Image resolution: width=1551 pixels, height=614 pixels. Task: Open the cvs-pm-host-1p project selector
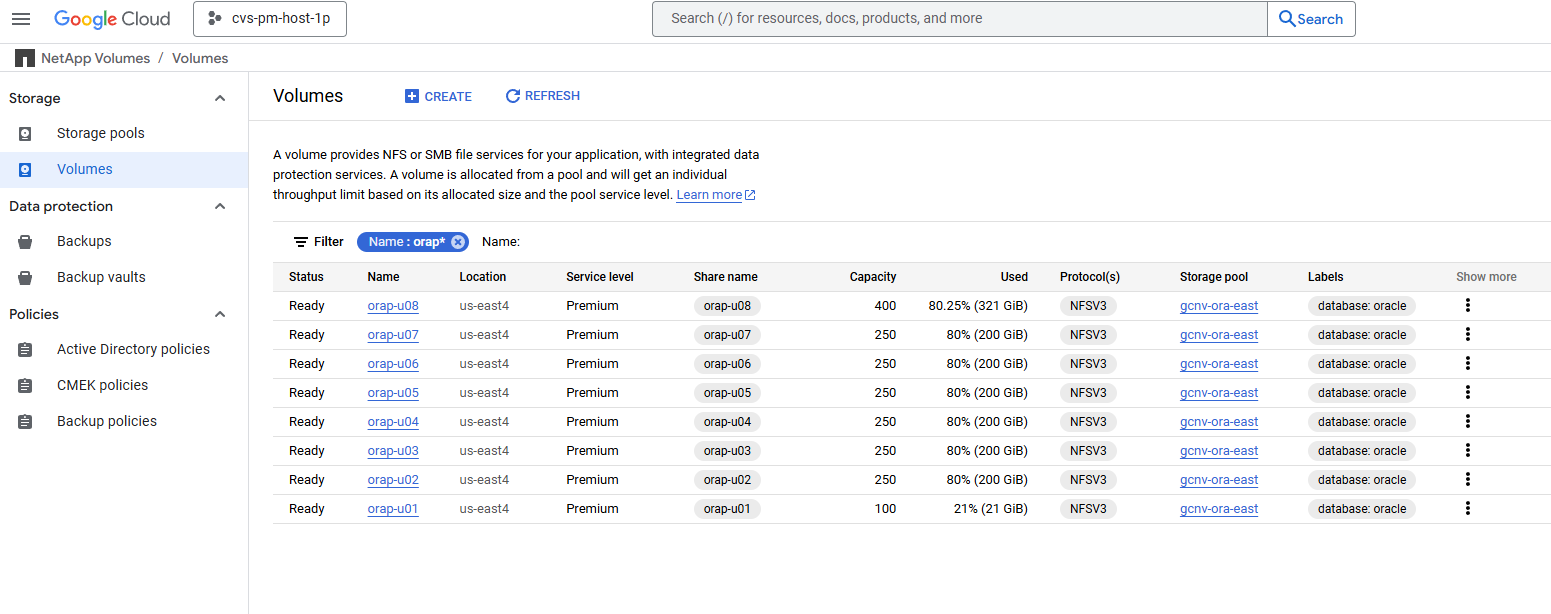269,19
